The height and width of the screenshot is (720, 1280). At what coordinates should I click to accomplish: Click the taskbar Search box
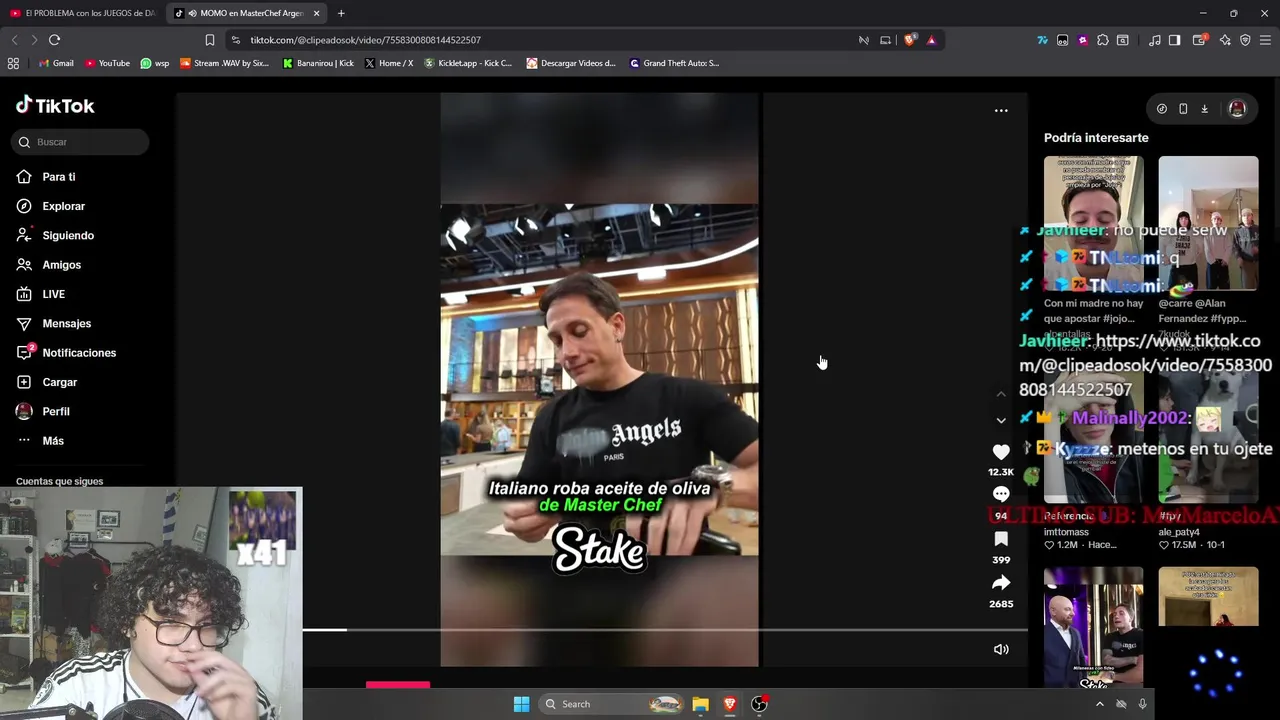(x=612, y=704)
